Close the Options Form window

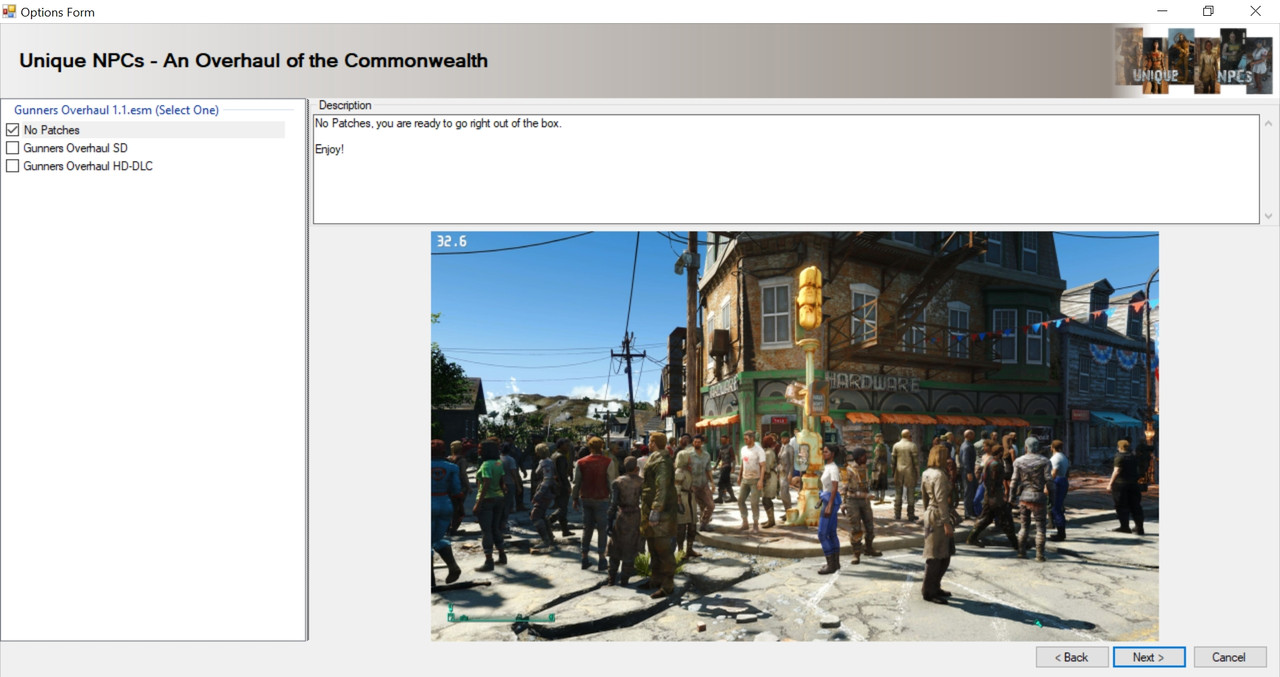[x=1255, y=11]
